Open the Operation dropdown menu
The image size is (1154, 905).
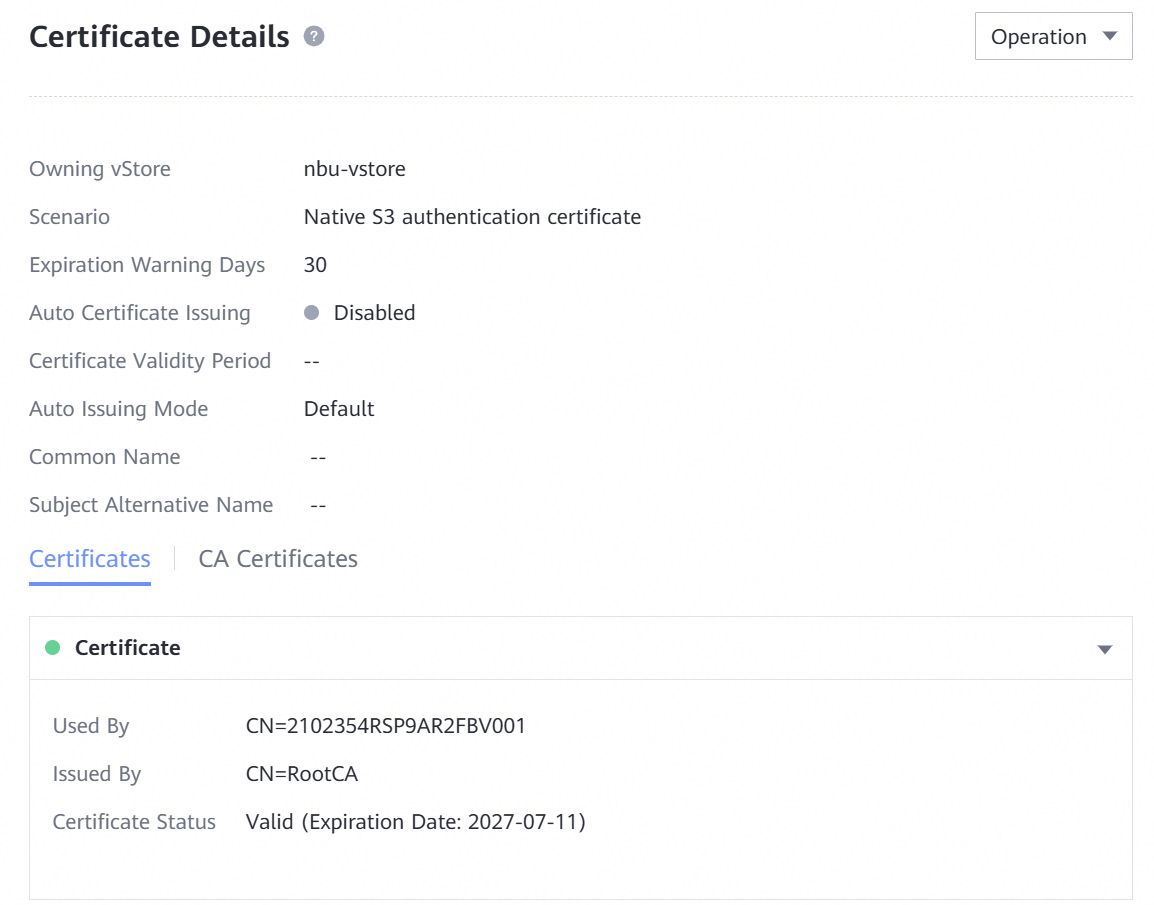coord(1053,36)
